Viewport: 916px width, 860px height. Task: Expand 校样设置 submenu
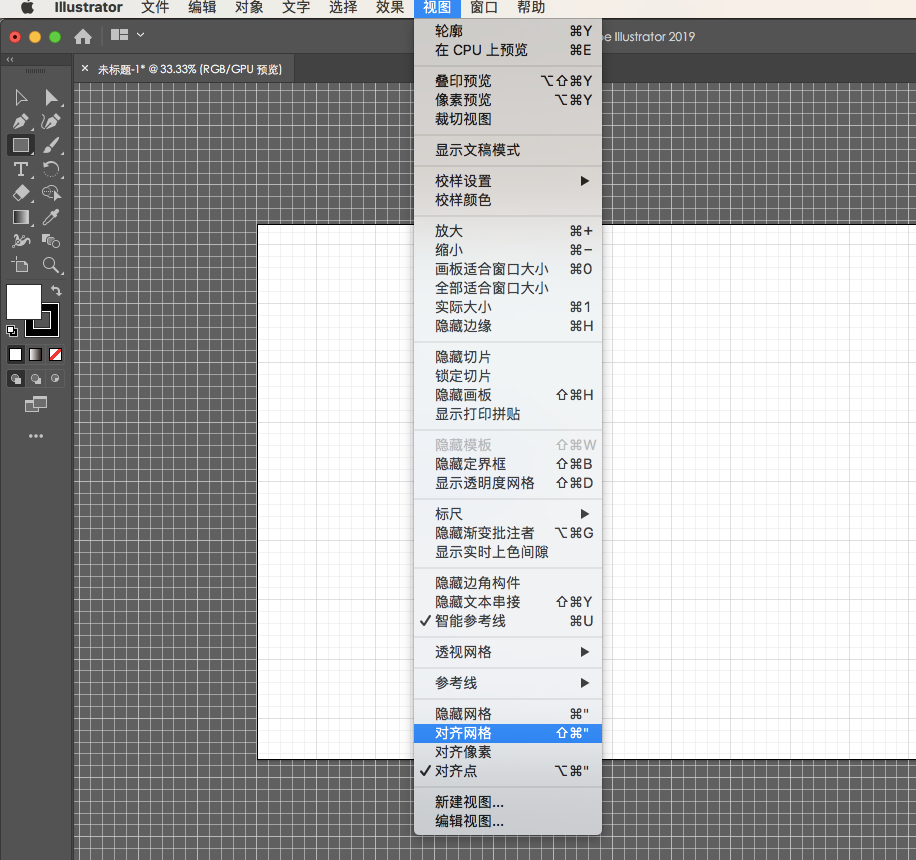(x=508, y=181)
